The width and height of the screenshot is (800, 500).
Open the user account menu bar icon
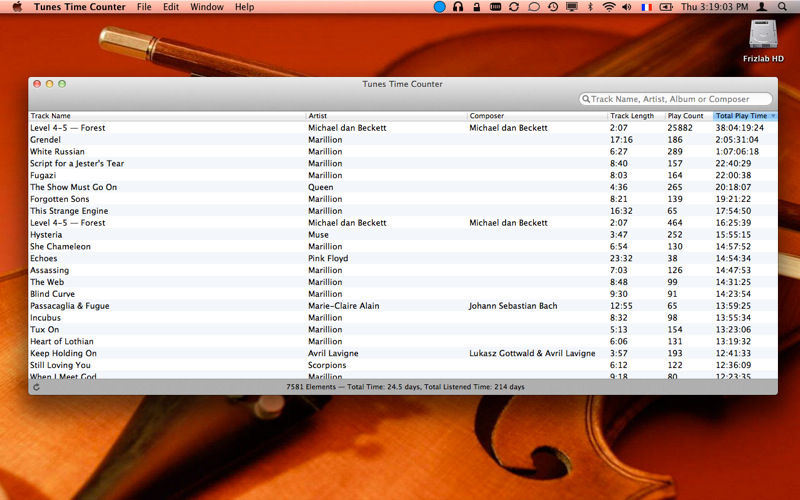click(761, 7)
